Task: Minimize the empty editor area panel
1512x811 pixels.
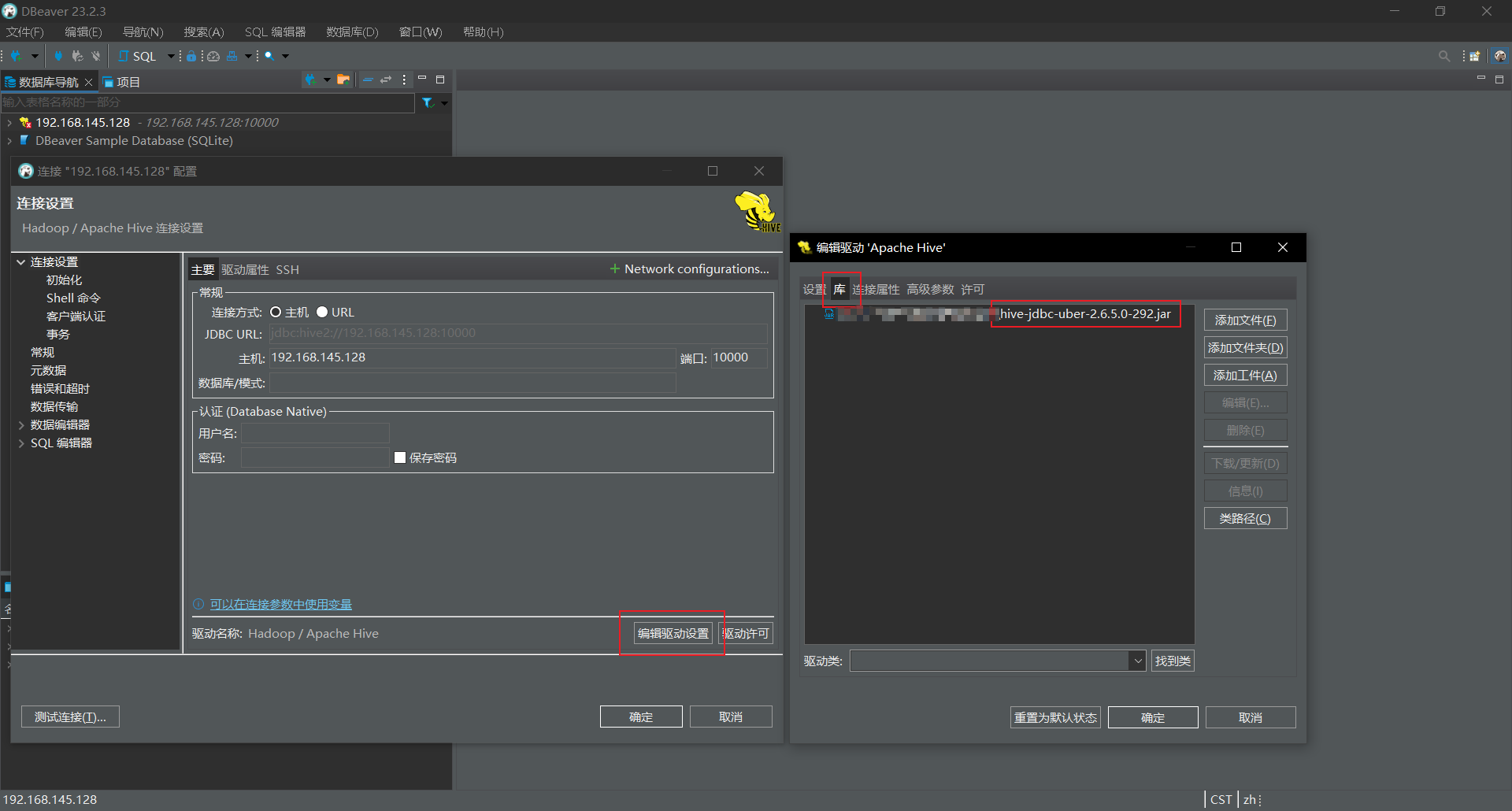Action: pyautogui.click(x=1480, y=79)
